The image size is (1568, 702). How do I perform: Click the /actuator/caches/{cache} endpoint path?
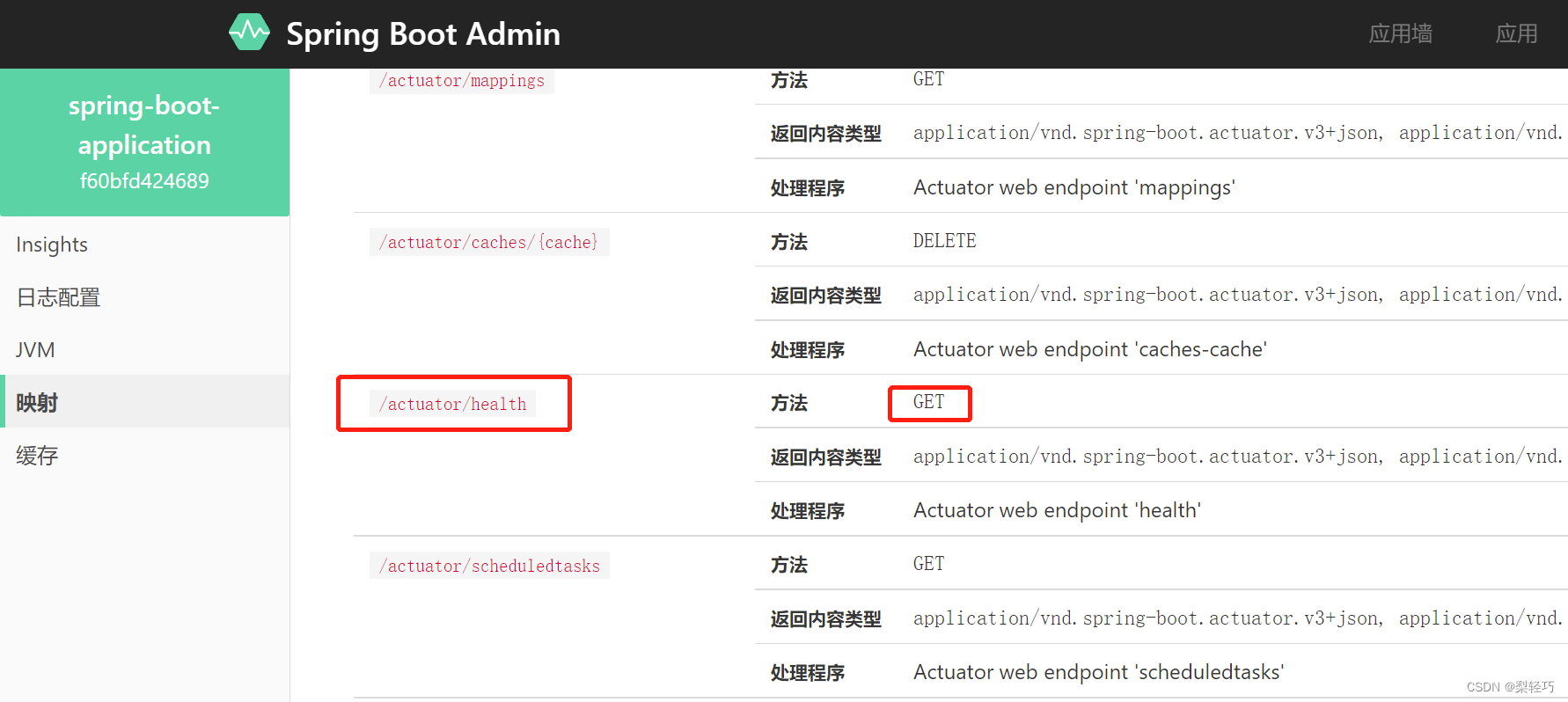click(489, 242)
